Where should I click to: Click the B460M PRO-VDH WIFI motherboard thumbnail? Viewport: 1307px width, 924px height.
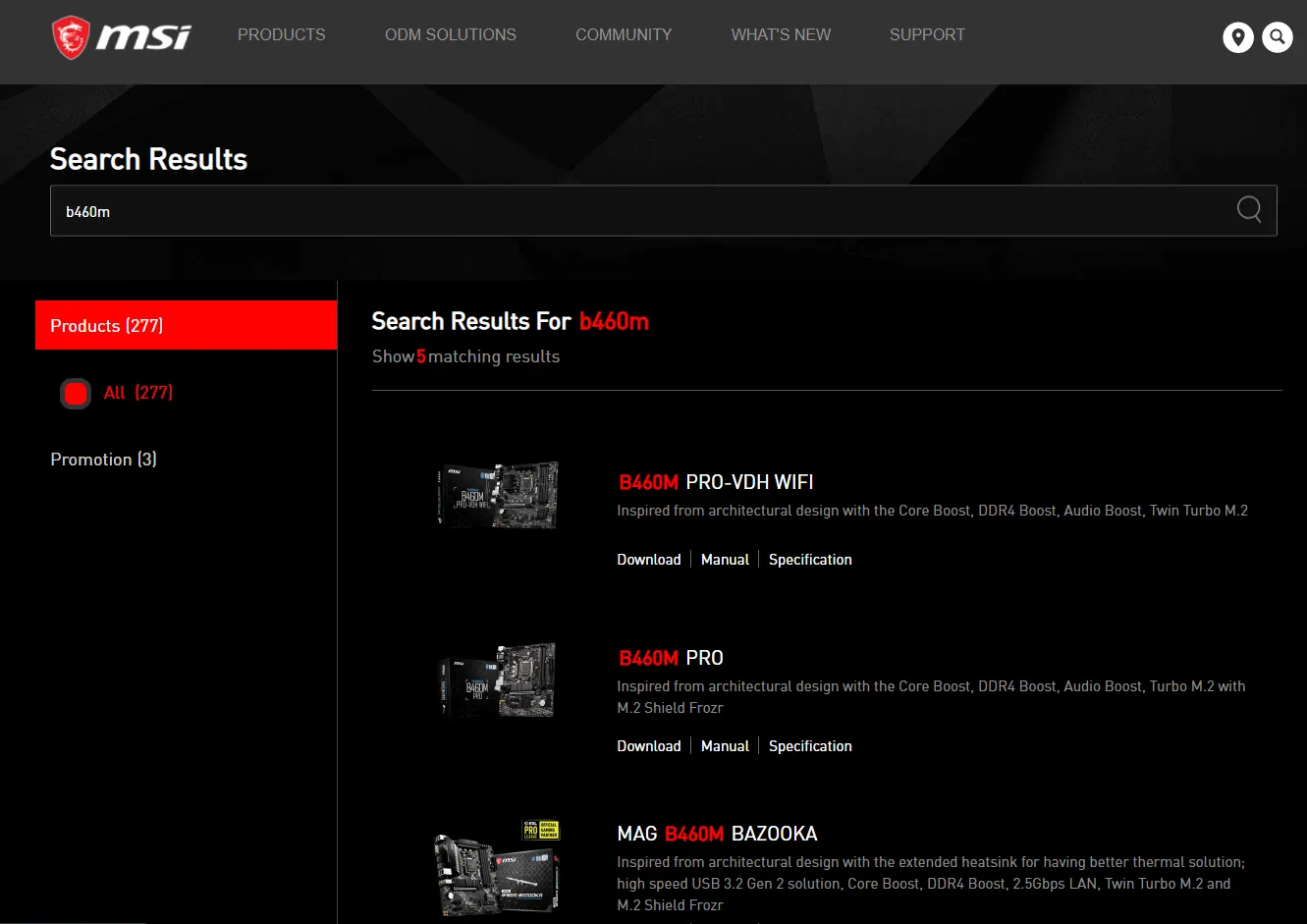coord(498,495)
